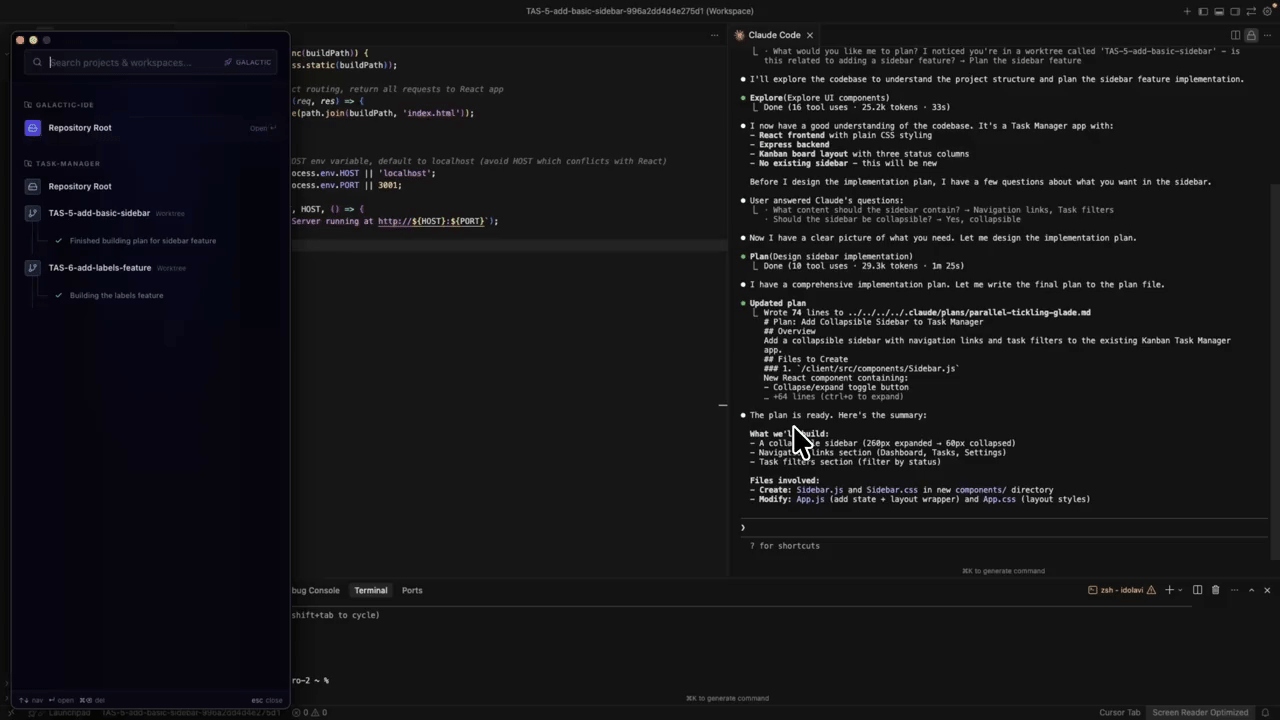This screenshot has width=1280, height=720.
Task: Split the editor with split icon
Action: (x=1235, y=35)
